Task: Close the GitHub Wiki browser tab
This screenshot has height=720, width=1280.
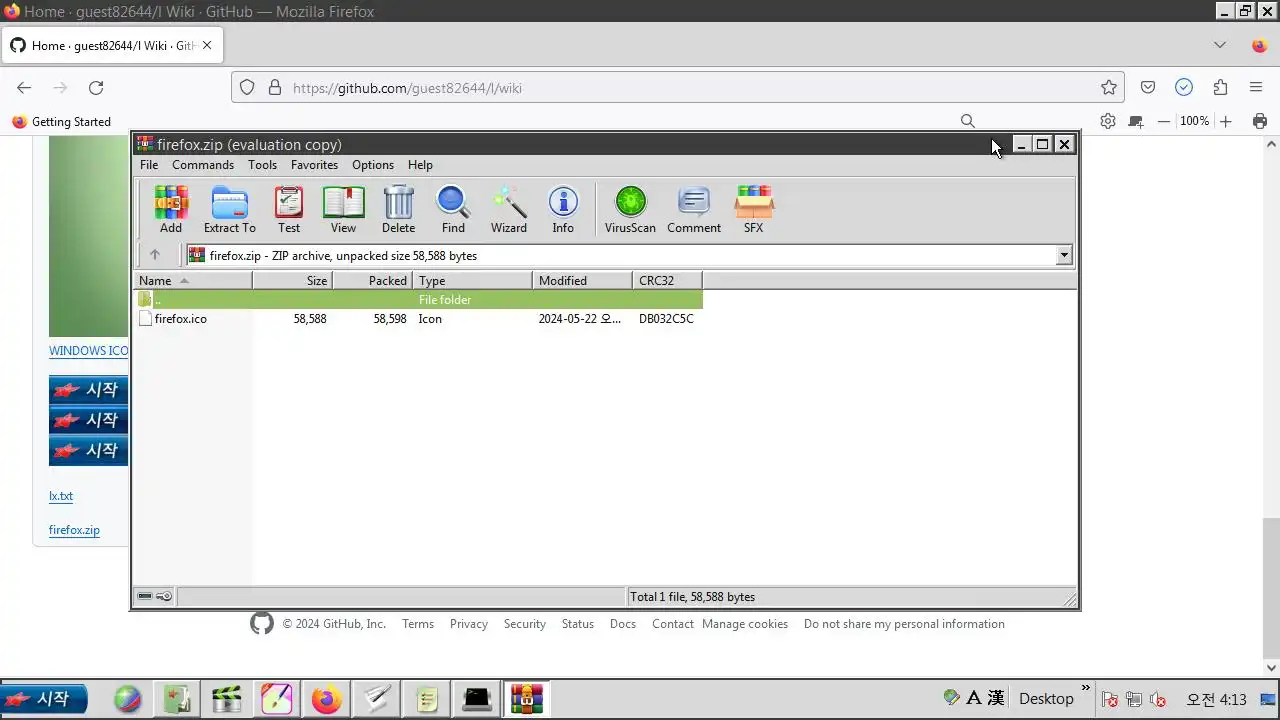Action: point(207,45)
